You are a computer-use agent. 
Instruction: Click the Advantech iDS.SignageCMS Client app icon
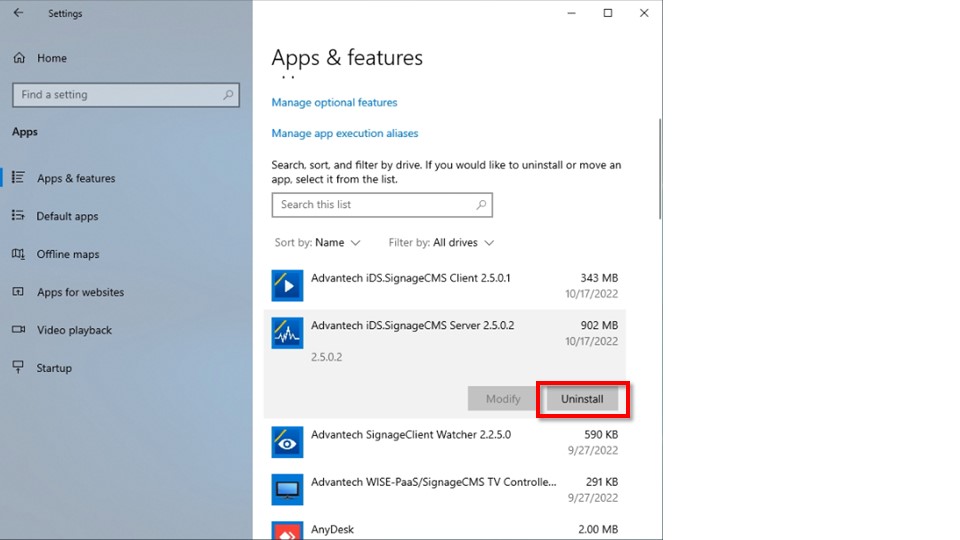(x=287, y=286)
